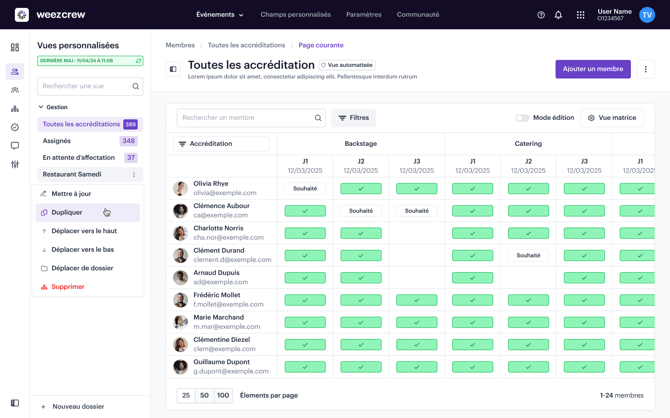Open the sliders settings icon in sidebar
The width and height of the screenshot is (670, 418).
coord(15,164)
